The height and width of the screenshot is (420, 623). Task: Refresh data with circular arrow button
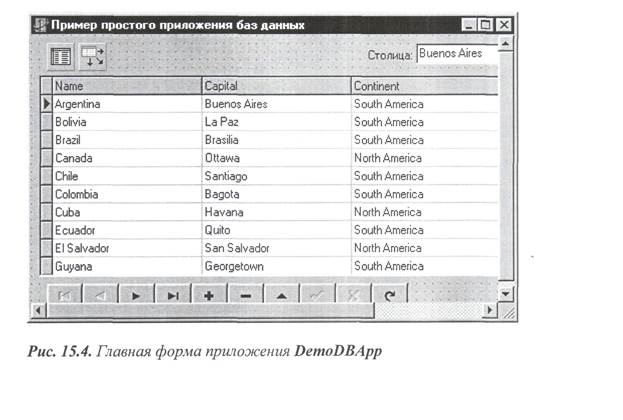click(x=390, y=295)
